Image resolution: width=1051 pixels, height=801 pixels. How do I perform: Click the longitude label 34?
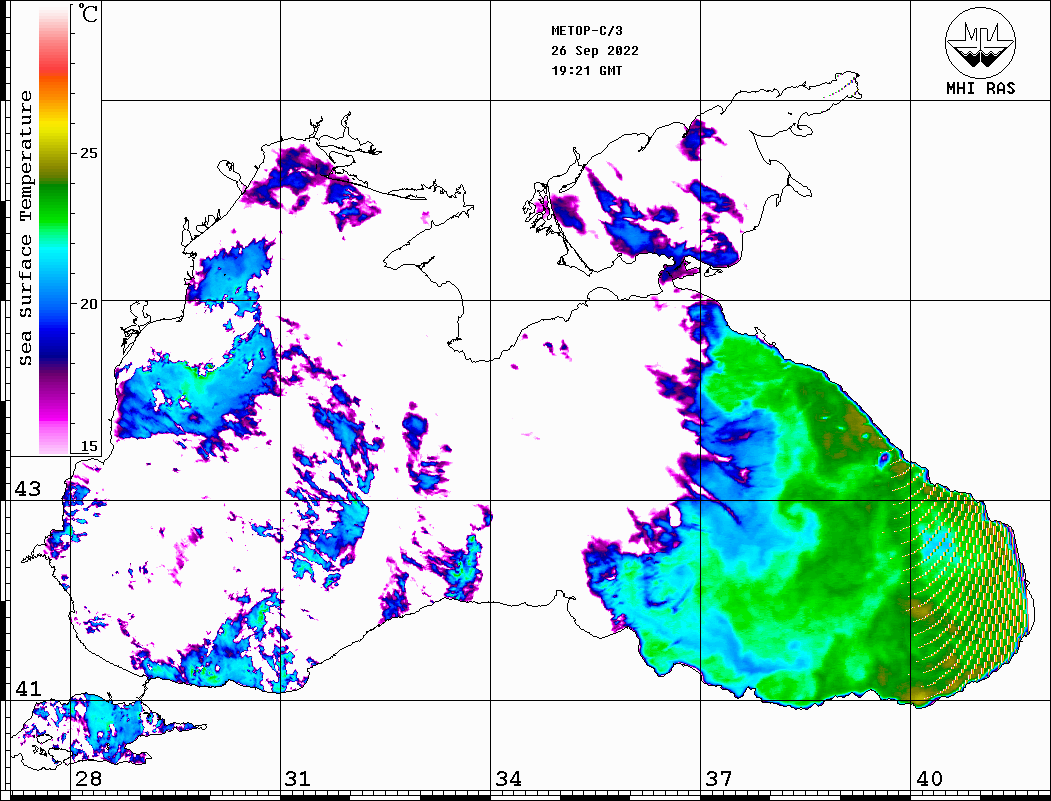point(508,779)
